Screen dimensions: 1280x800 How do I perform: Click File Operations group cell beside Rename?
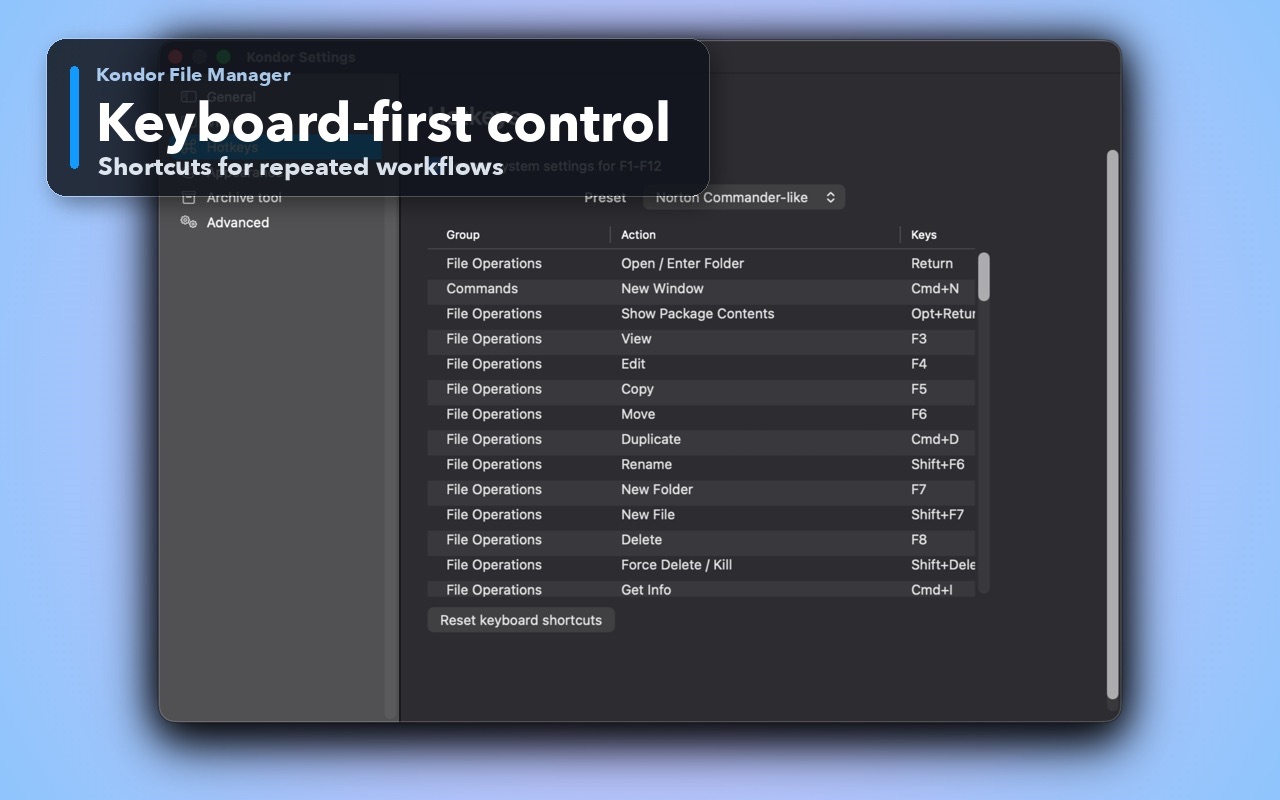494,464
